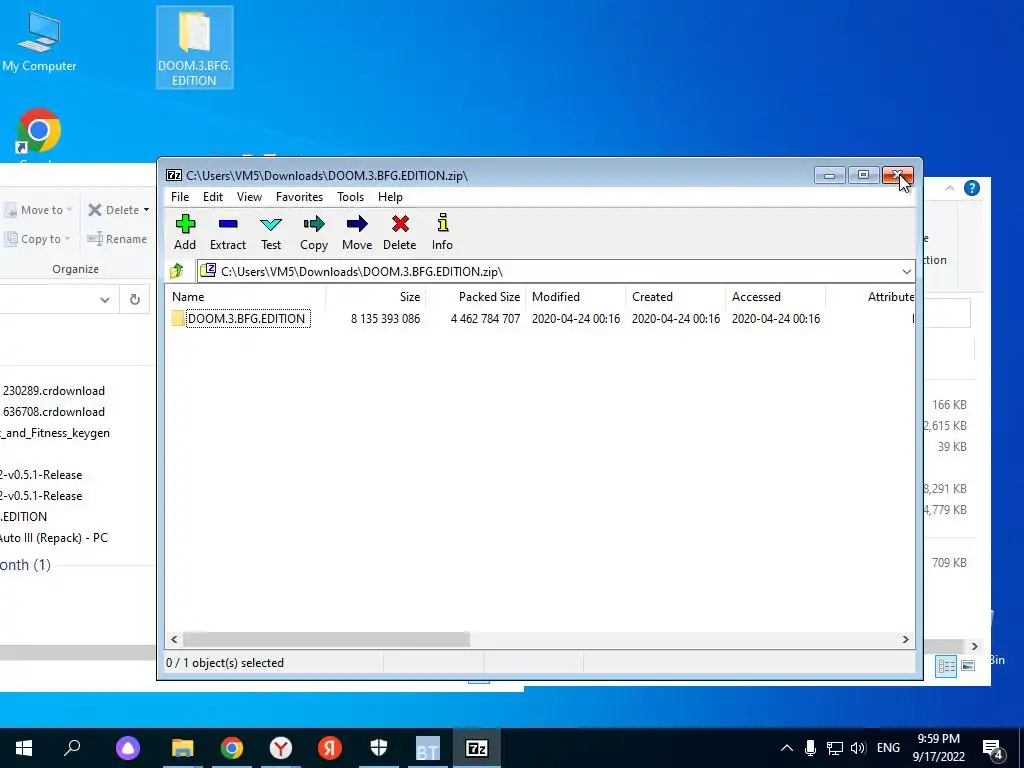
Task: Select the My Computer desktop icon
Action: click(39, 41)
